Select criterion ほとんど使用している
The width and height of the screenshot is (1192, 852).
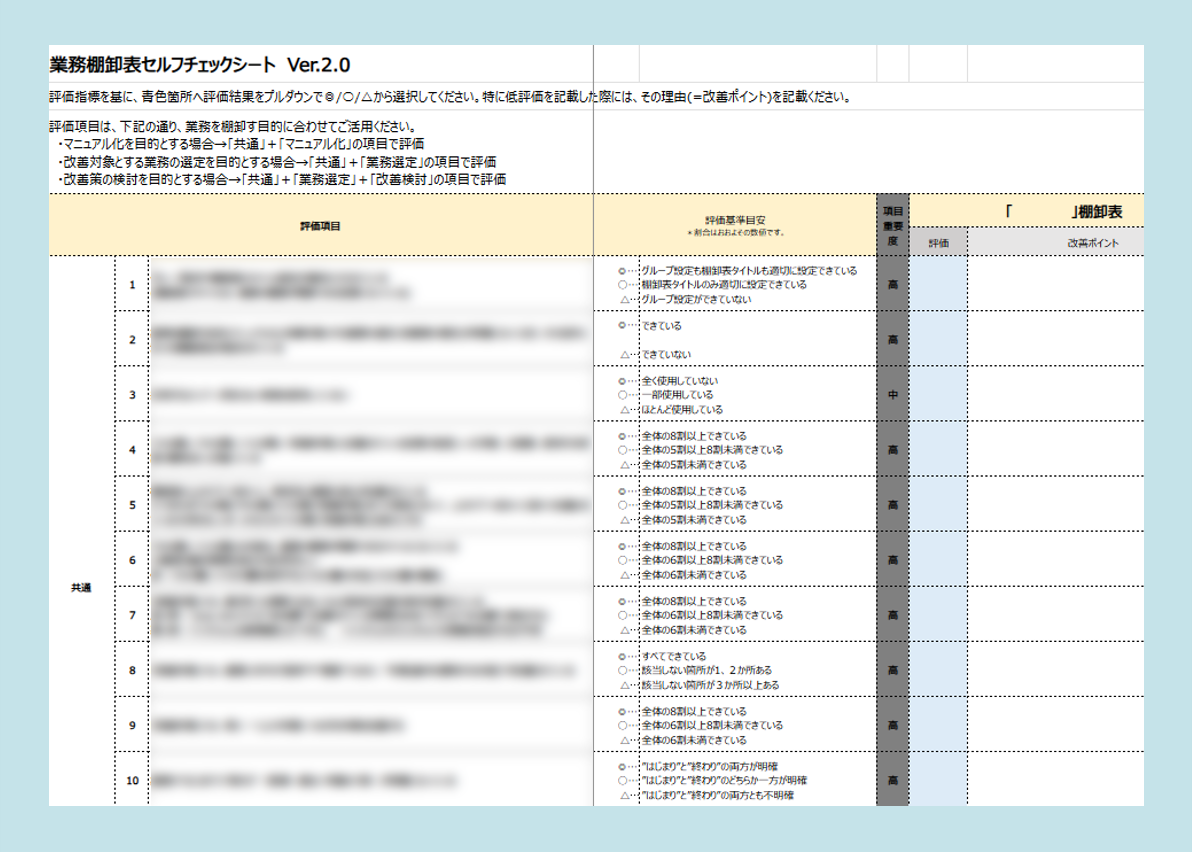(681, 409)
